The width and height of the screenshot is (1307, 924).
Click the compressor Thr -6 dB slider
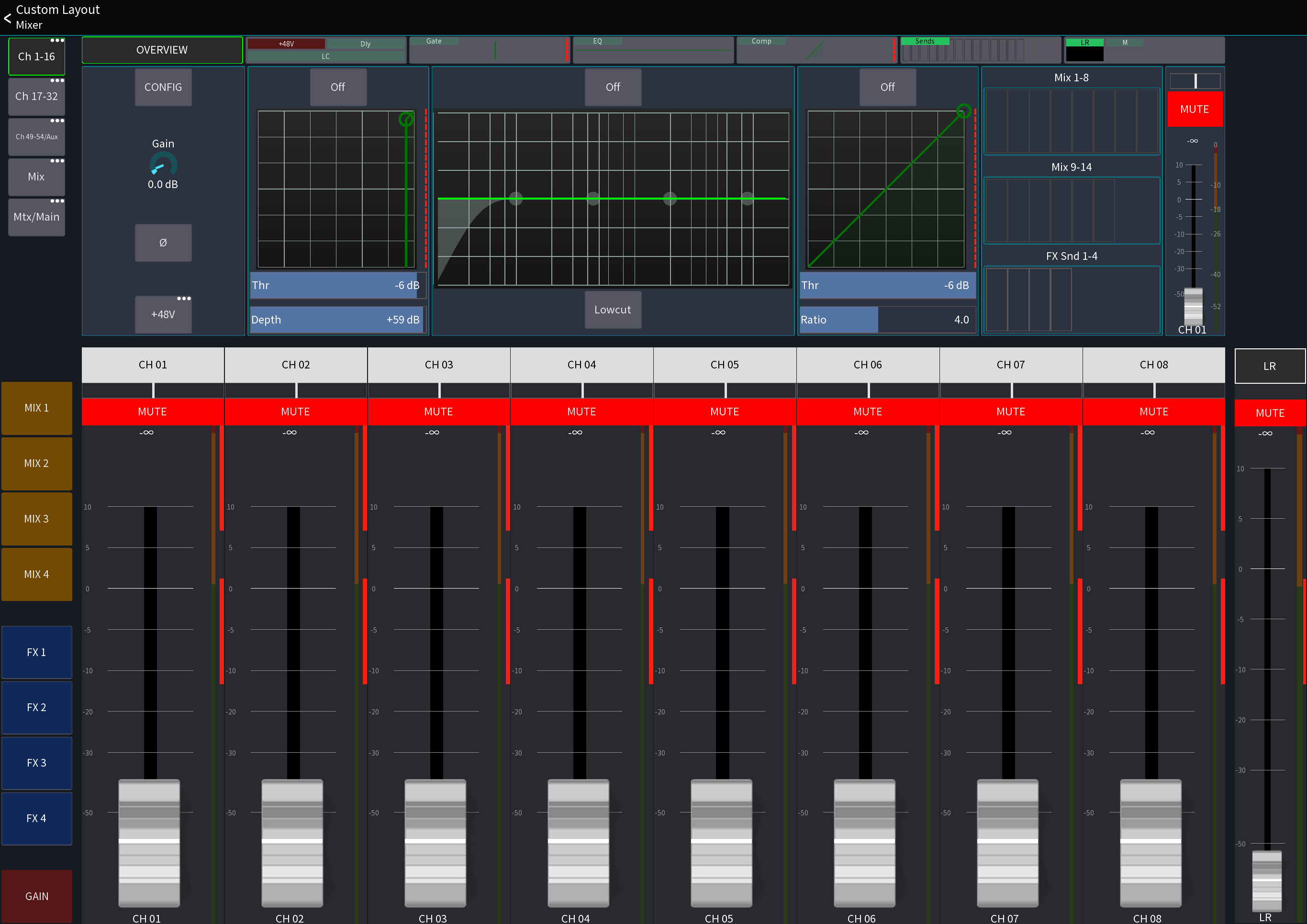(x=887, y=285)
